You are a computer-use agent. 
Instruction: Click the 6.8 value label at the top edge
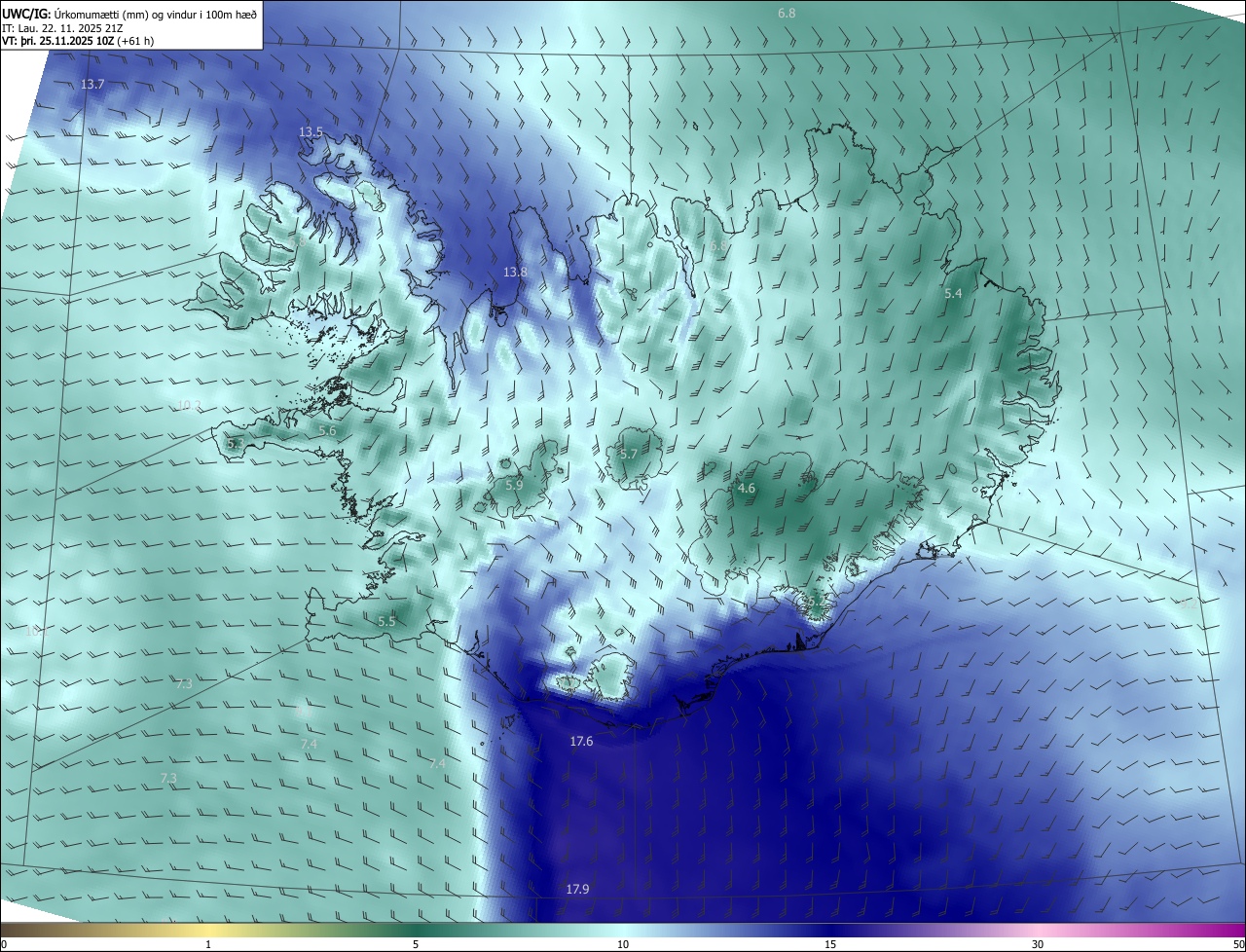tap(787, 13)
